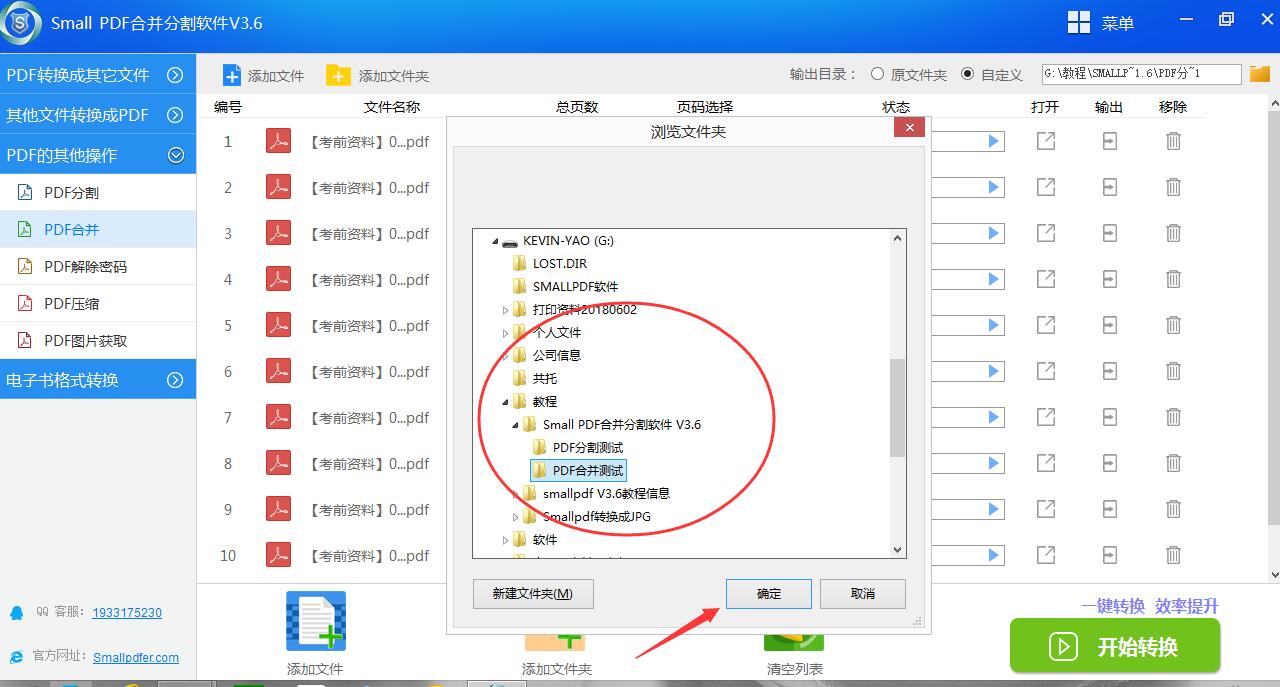1280x687 pixels.
Task: Open the output directory folder icon
Action: tap(1258, 73)
